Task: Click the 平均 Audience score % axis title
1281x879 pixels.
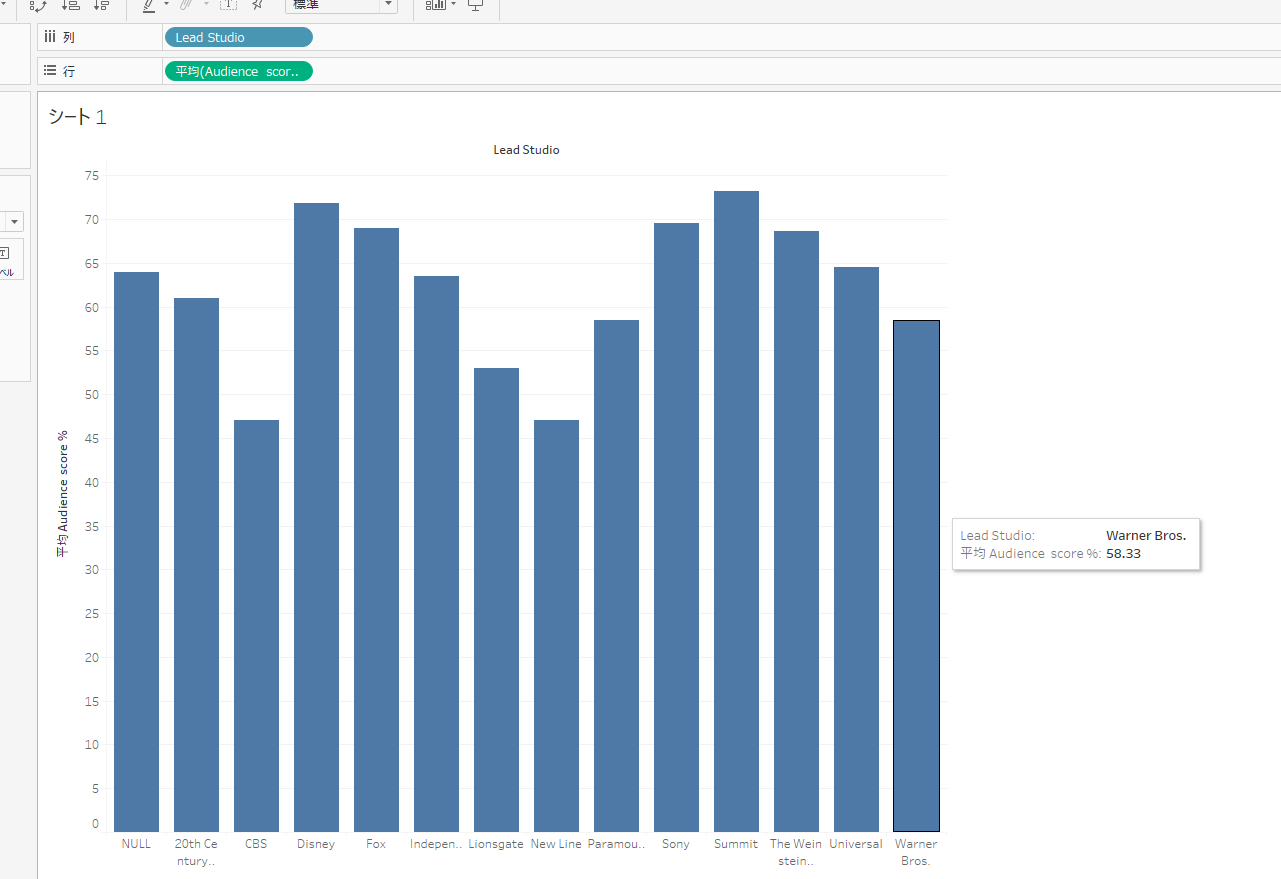Action: (62, 494)
